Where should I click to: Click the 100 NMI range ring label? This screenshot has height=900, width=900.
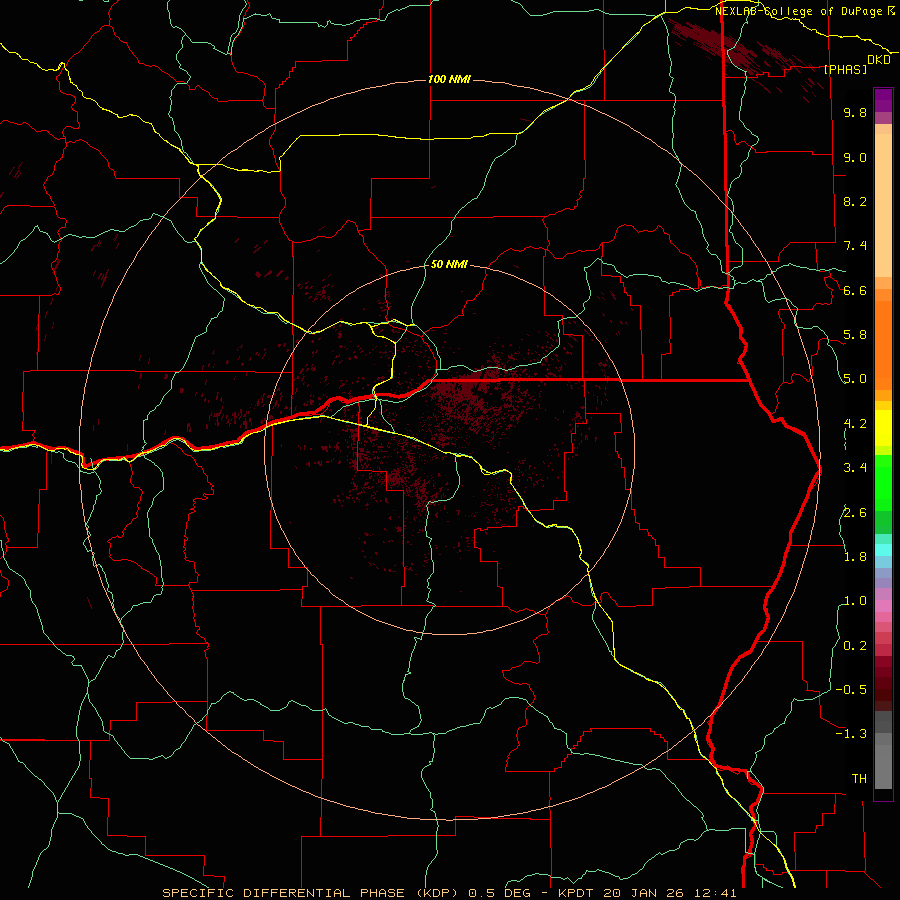(449, 79)
